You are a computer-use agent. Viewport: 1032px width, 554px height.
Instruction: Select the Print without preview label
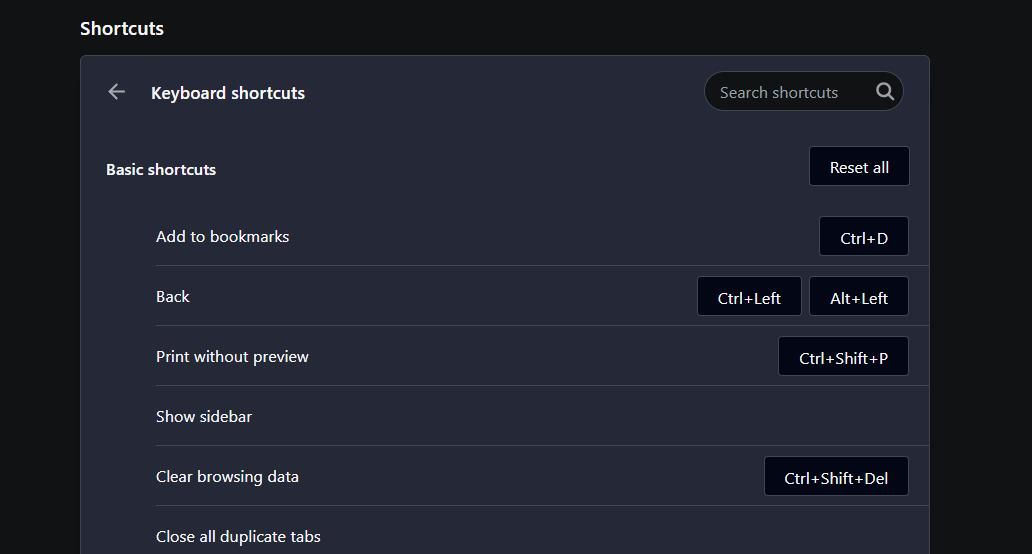click(232, 357)
